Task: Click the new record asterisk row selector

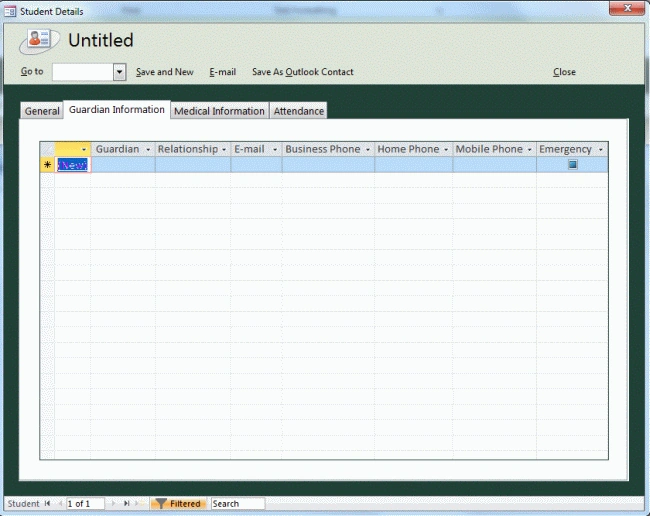Action: 47,165
